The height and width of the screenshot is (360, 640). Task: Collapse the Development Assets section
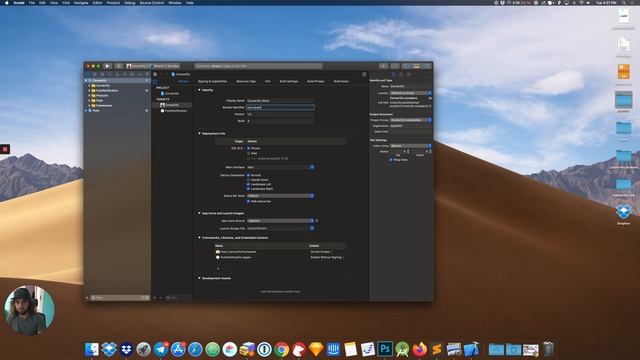200,278
